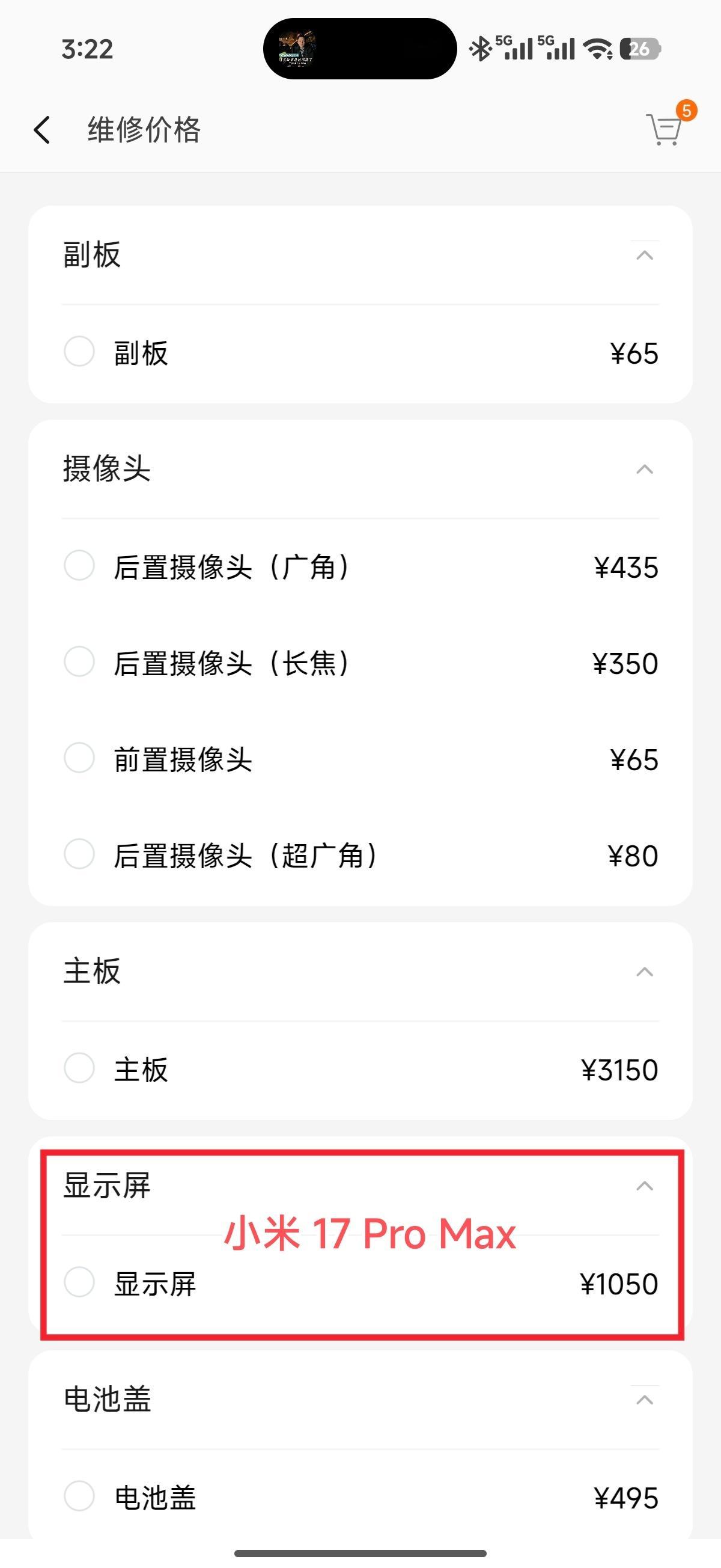Tap the Dynamic Island video thumbnail

point(296,49)
